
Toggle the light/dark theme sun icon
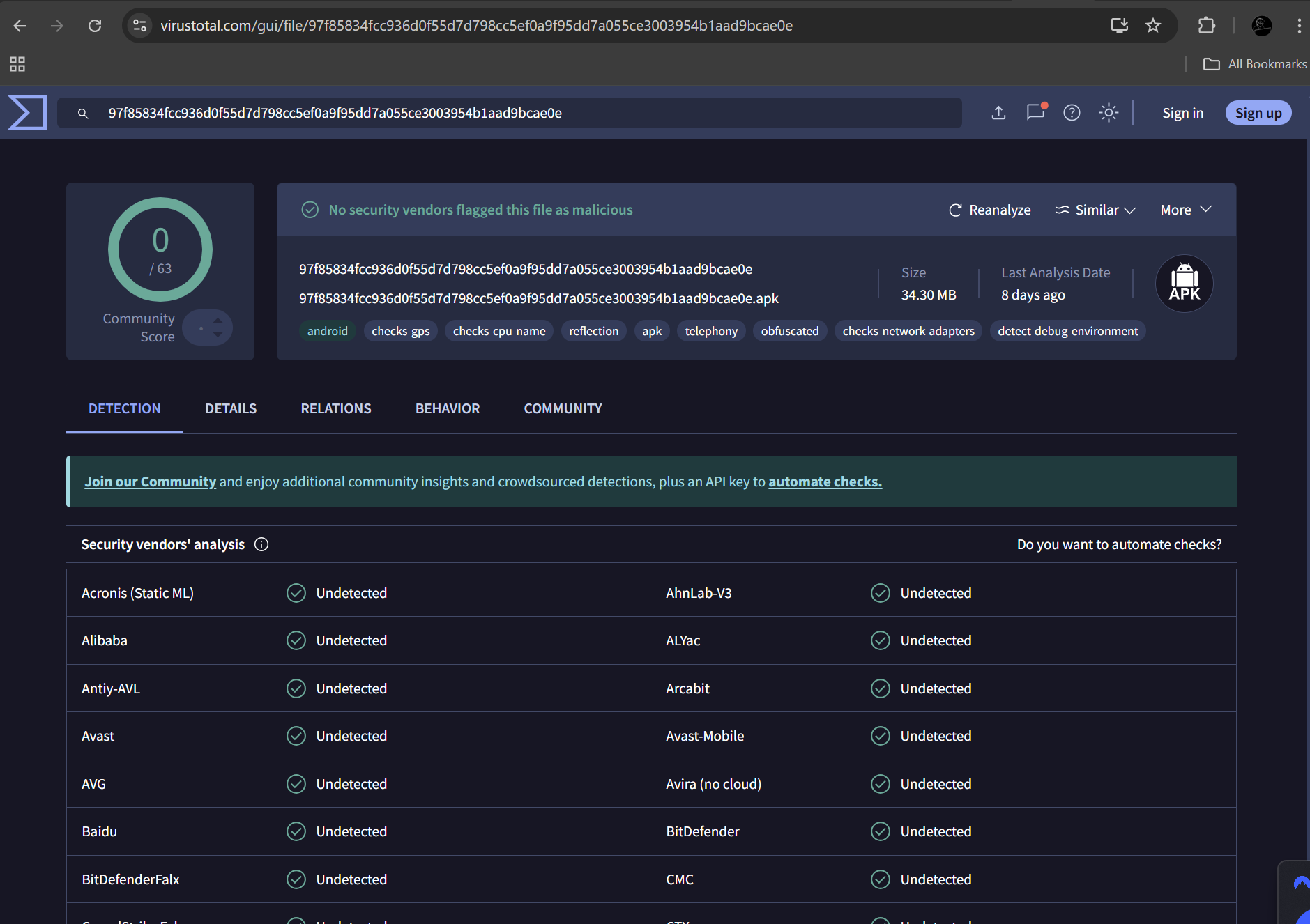pyautogui.click(x=1109, y=112)
